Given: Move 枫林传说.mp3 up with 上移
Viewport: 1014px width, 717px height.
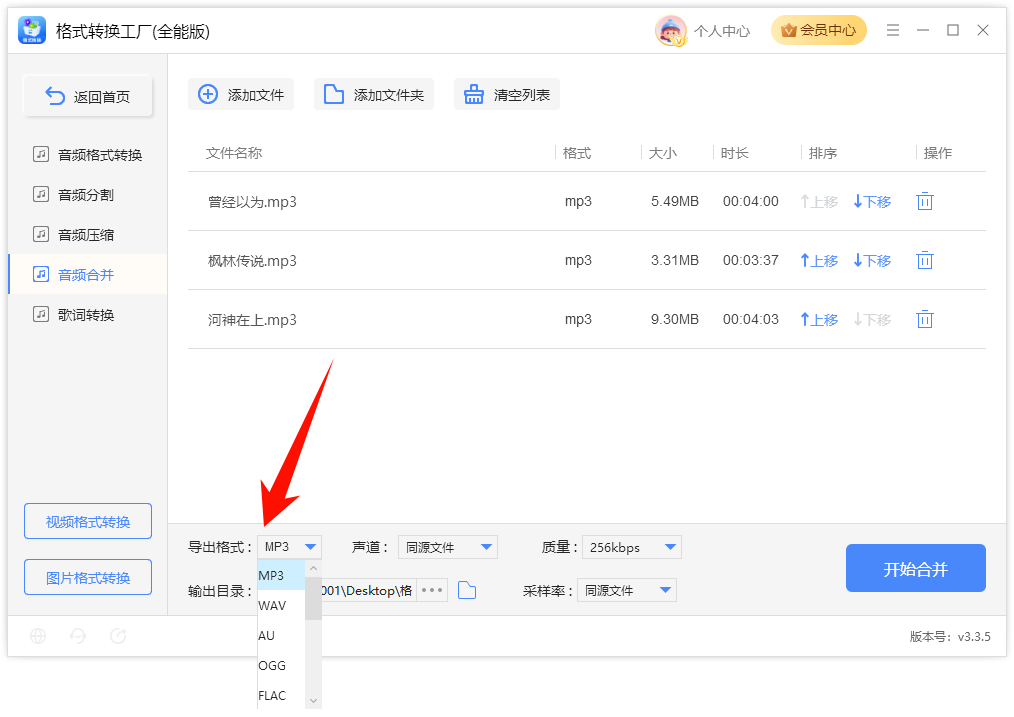Looking at the screenshot, I should (x=819, y=261).
